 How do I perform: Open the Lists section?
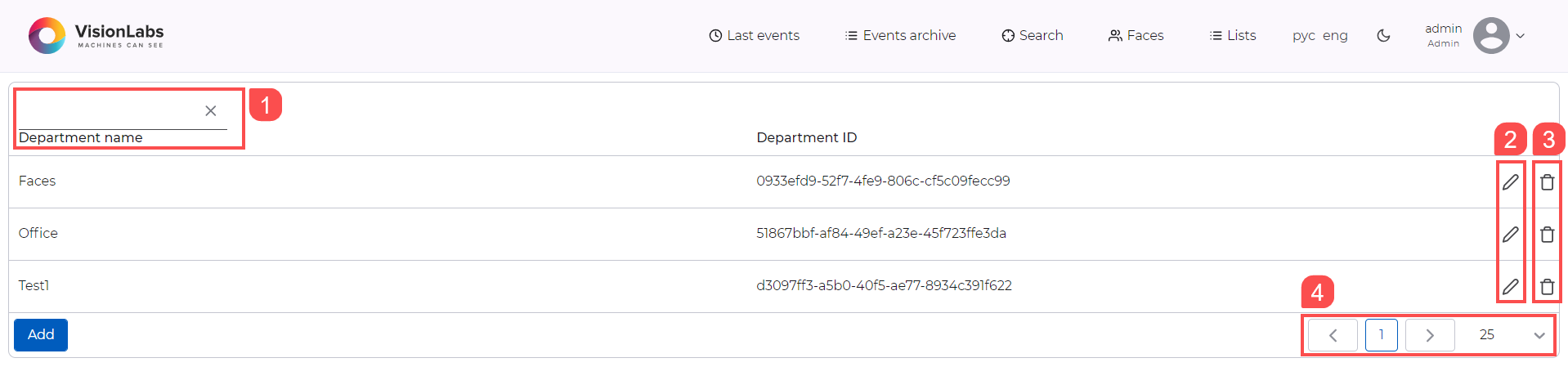tap(1233, 36)
